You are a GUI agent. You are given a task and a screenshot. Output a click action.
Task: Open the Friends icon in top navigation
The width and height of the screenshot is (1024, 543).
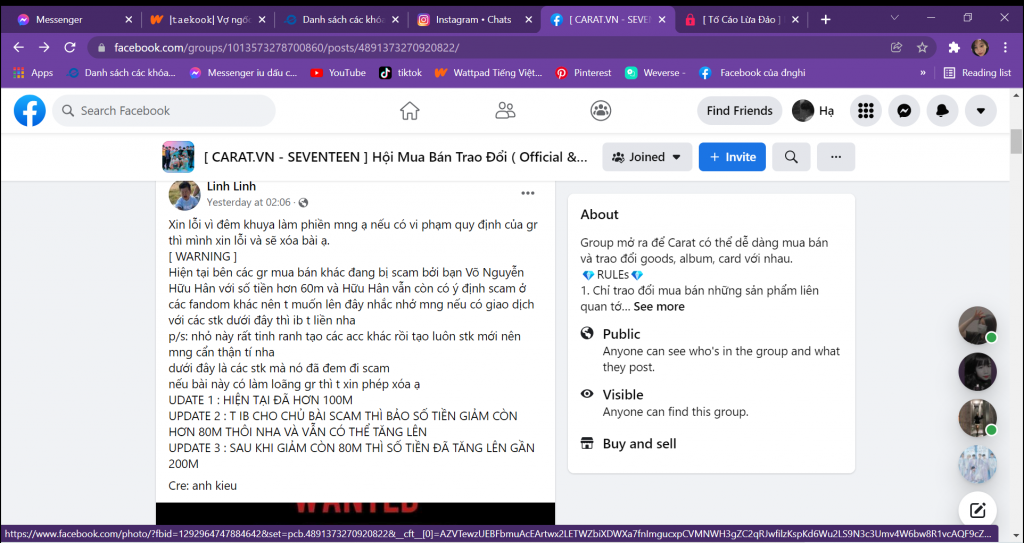tap(505, 110)
